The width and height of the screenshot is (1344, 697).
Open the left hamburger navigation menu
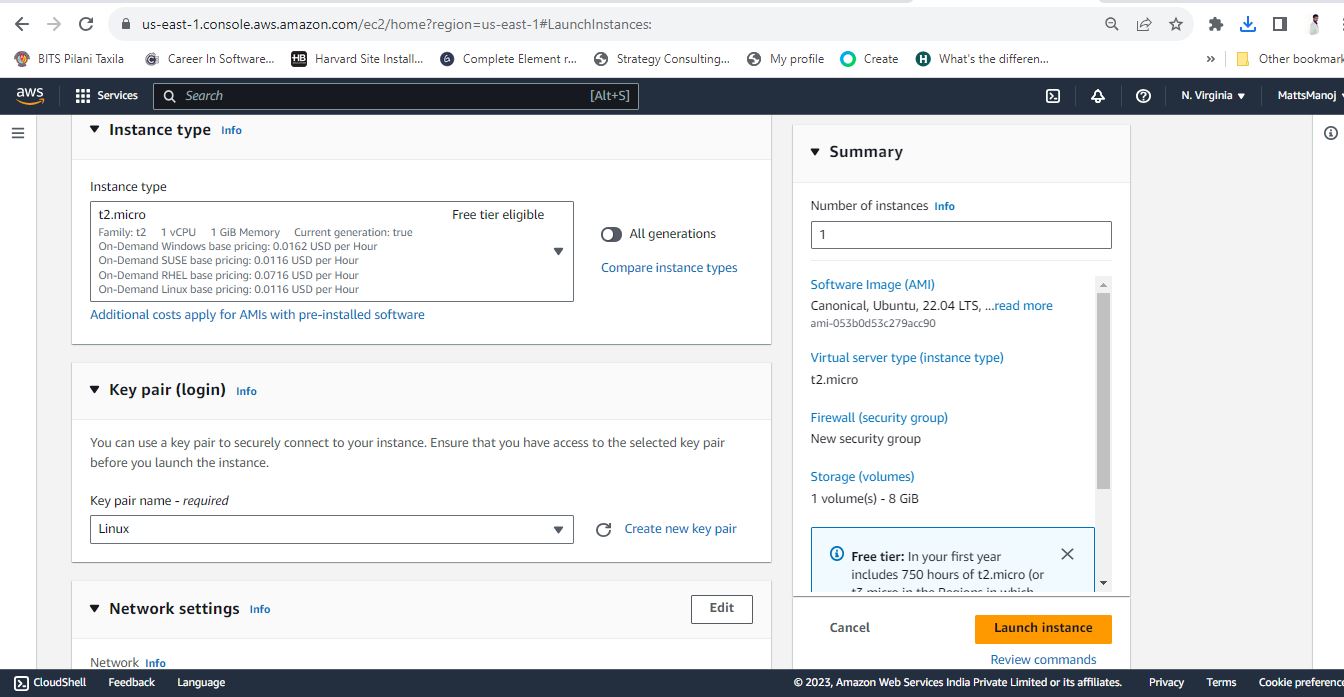tap(17, 133)
